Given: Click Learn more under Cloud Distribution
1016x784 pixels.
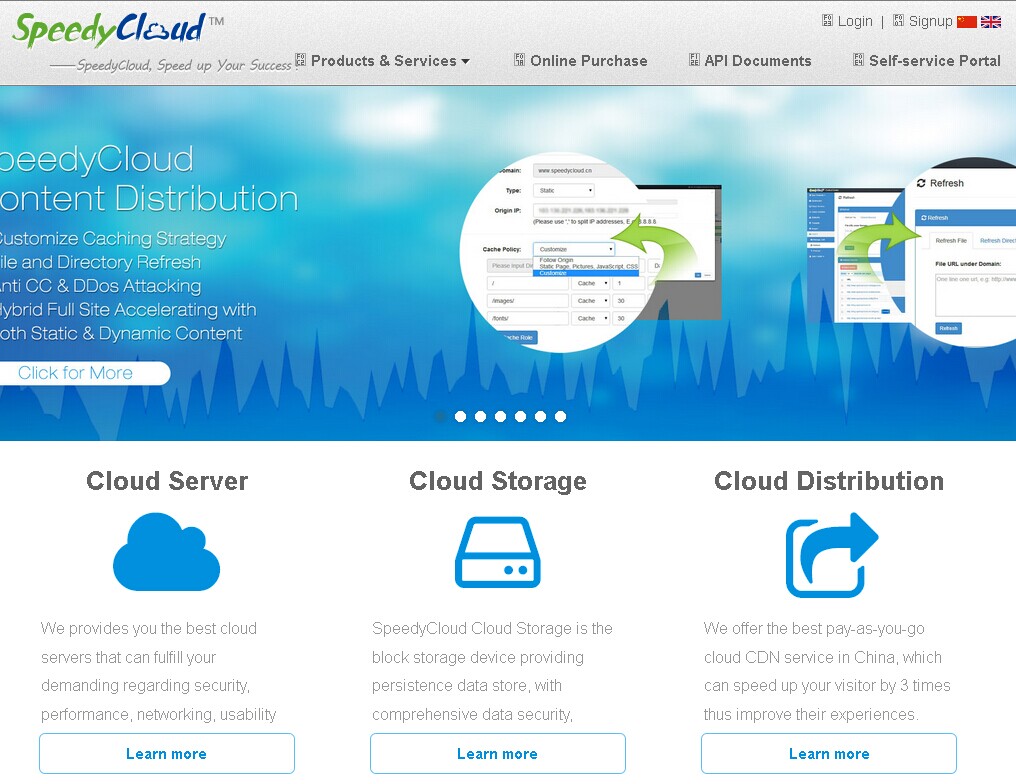Looking at the screenshot, I should pyautogui.click(x=829, y=754).
